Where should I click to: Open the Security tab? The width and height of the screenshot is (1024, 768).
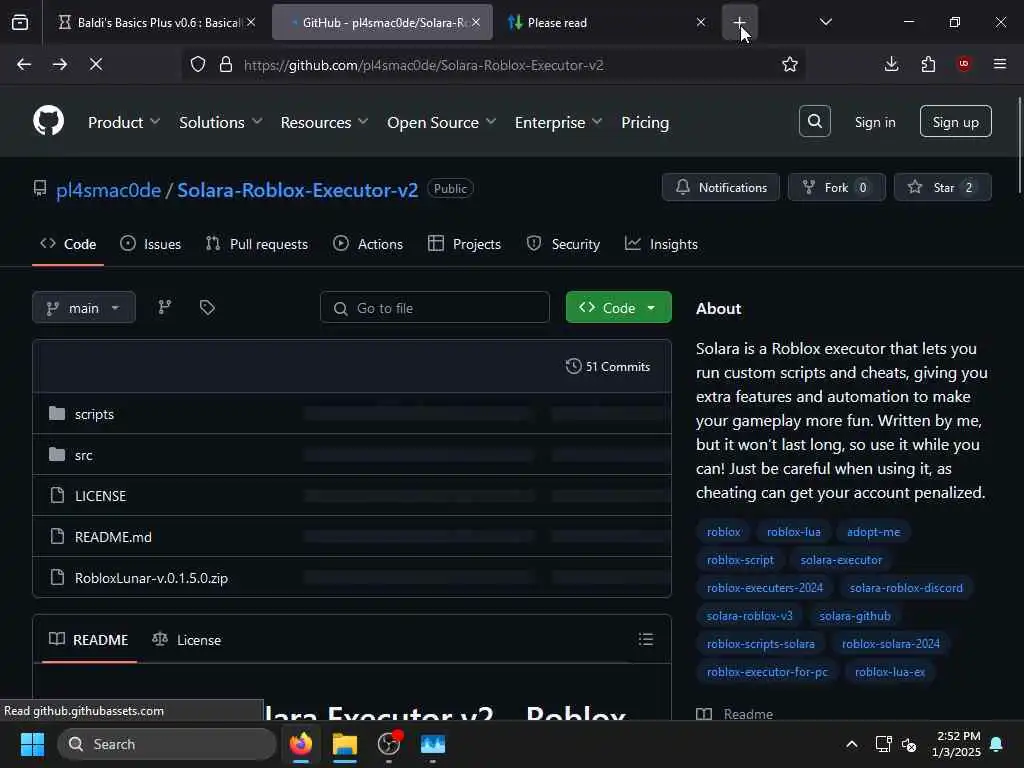(x=563, y=244)
